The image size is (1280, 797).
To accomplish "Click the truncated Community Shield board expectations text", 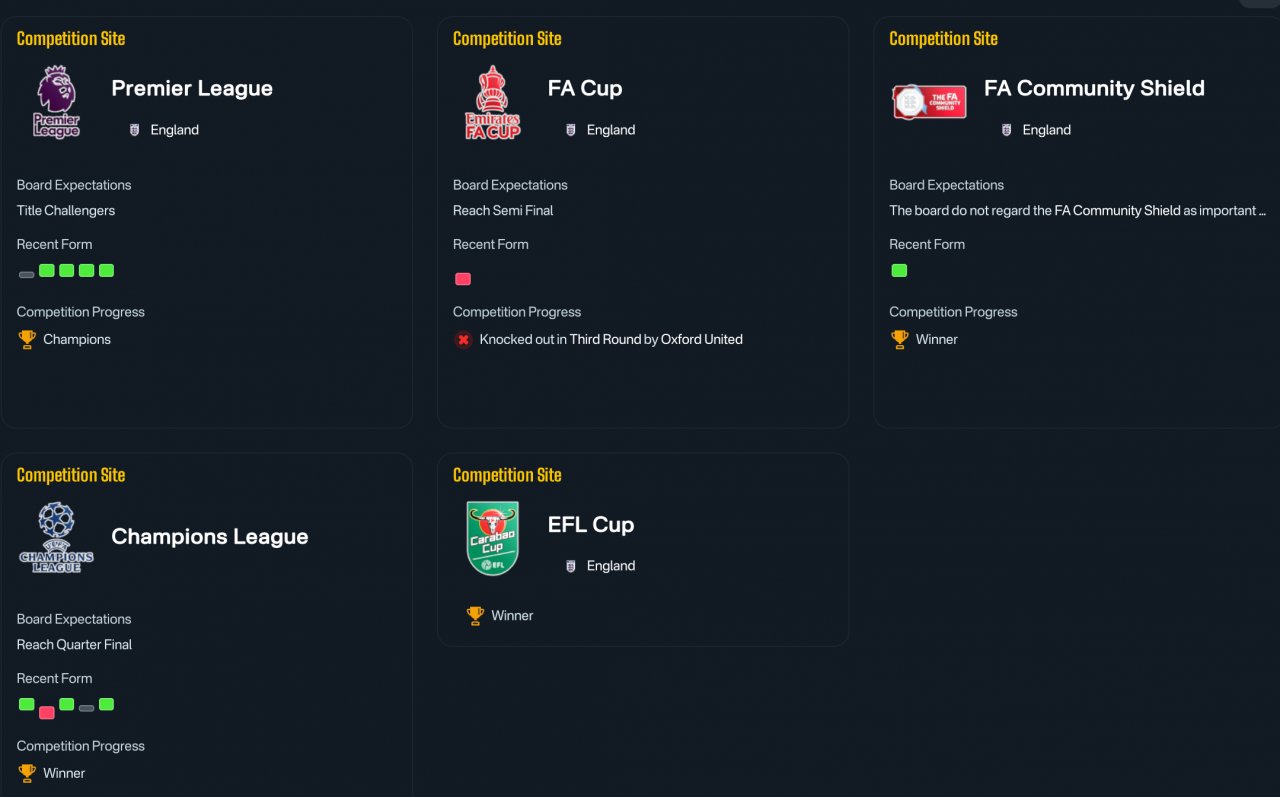I will point(1078,211).
